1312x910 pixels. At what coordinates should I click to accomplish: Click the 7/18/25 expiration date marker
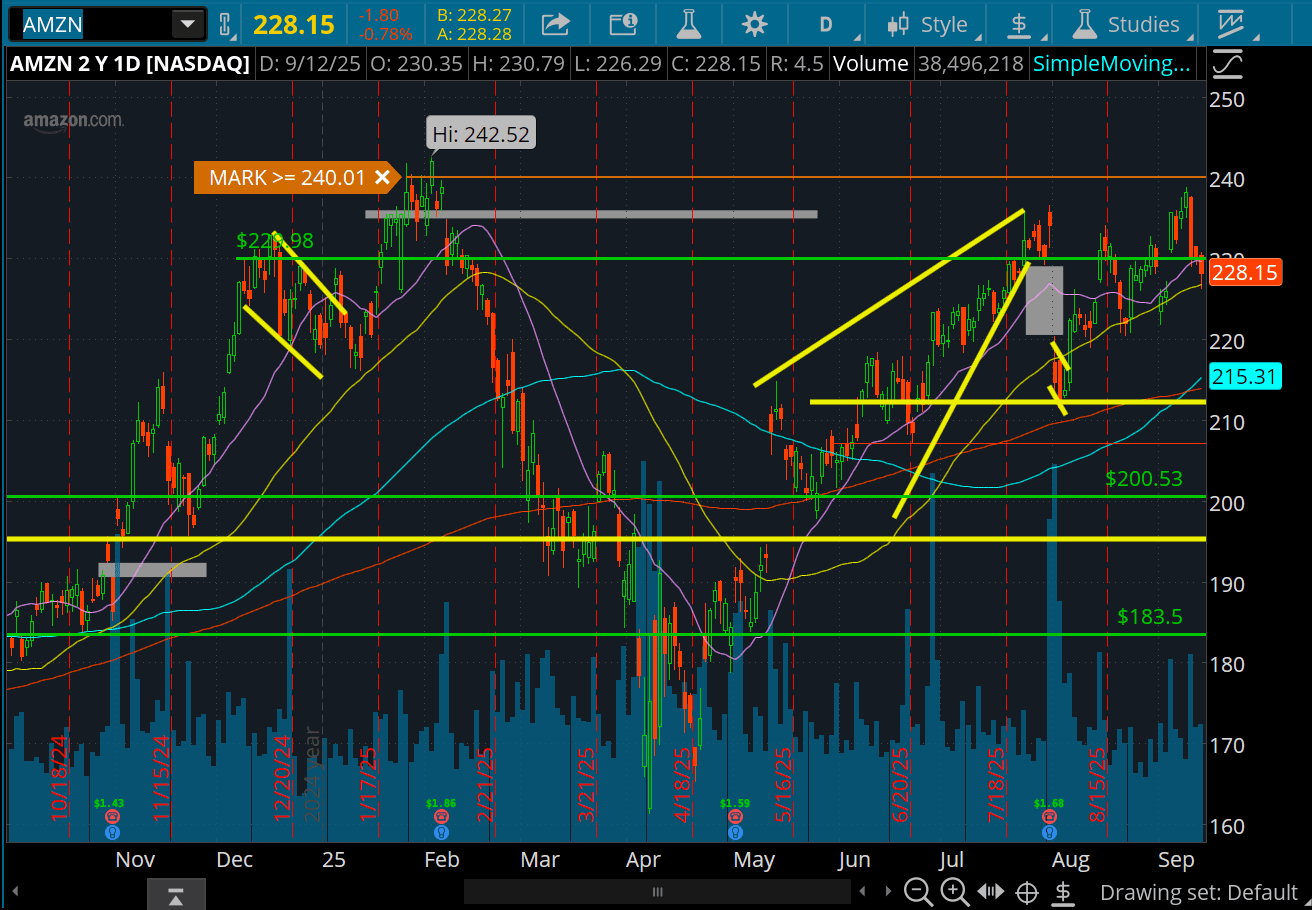click(x=997, y=785)
